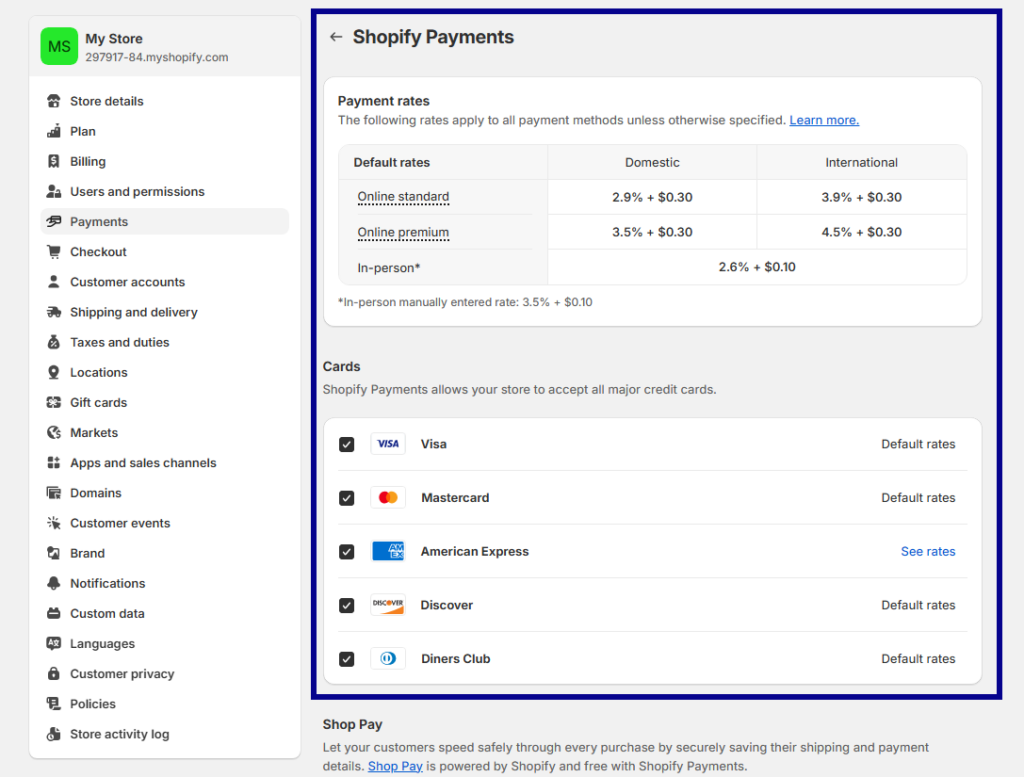
Task: Go to the Billing settings page
Action: pyautogui.click(x=165, y=161)
